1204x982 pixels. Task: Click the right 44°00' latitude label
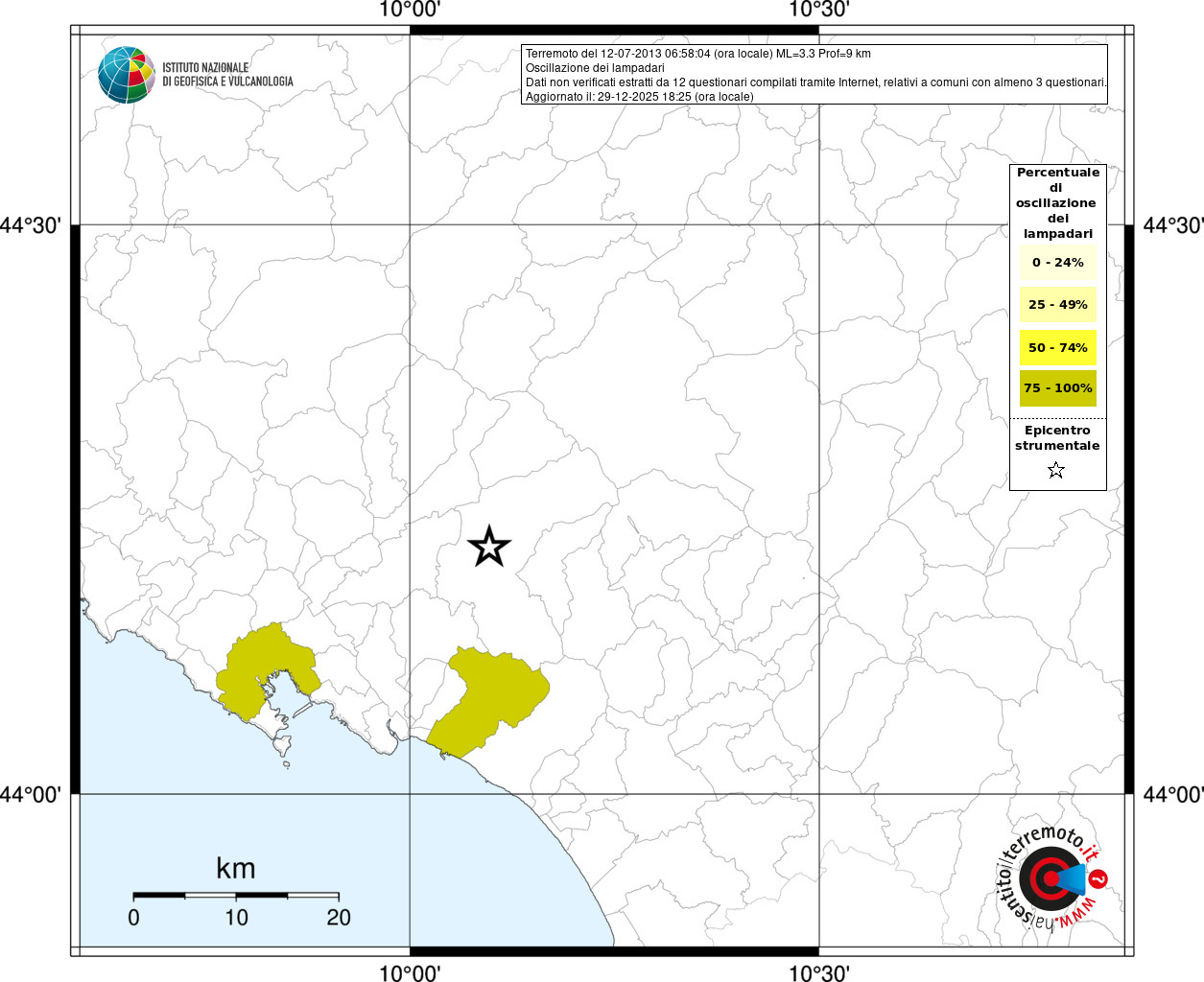[x=1172, y=794]
